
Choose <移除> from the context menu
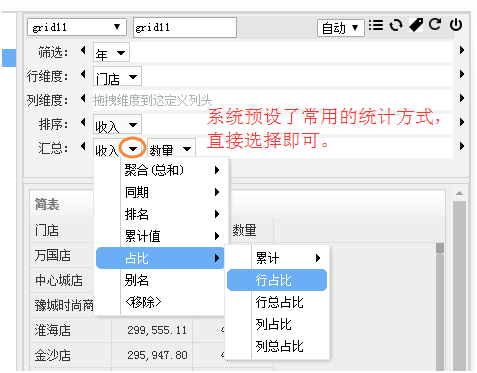(160, 302)
